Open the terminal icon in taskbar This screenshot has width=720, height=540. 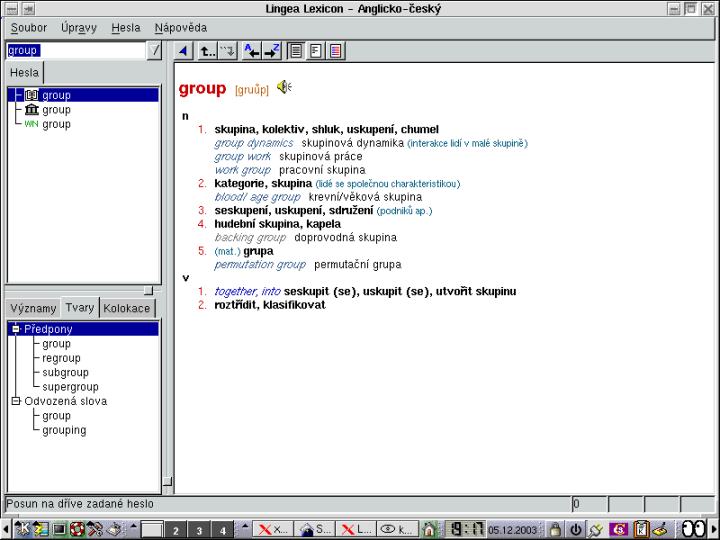point(59,529)
